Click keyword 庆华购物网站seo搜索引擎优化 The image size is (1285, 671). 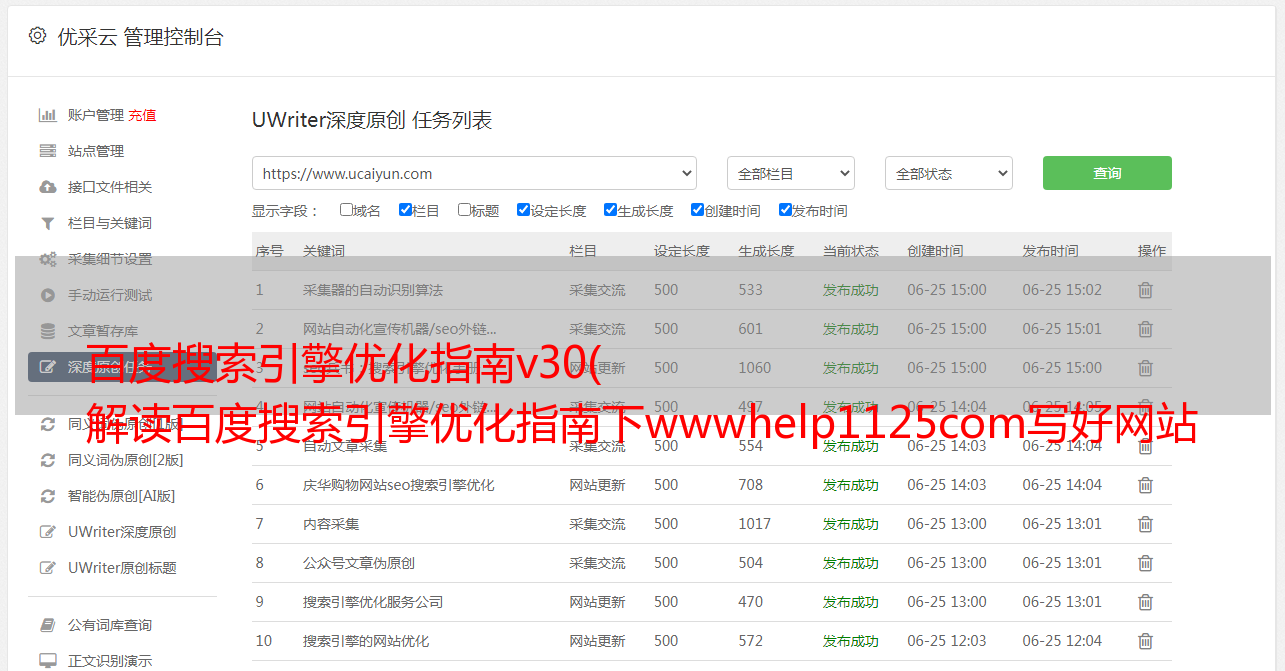click(398, 485)
